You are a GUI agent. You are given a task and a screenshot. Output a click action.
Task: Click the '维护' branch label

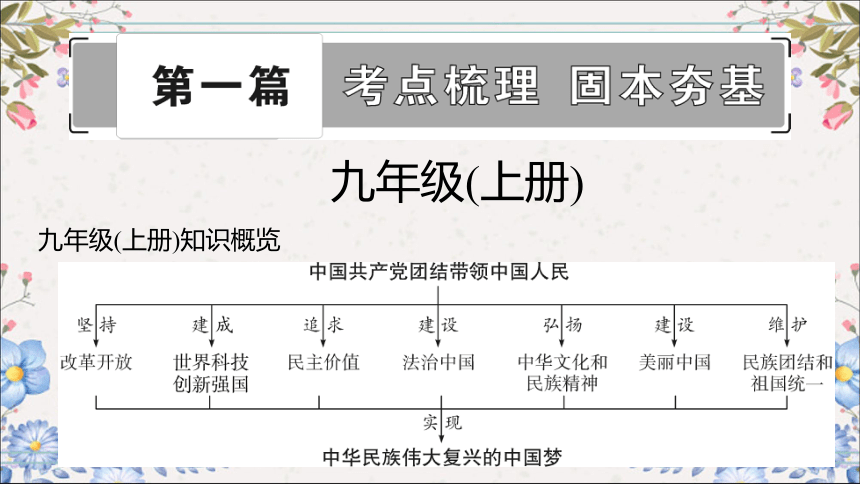787,325
